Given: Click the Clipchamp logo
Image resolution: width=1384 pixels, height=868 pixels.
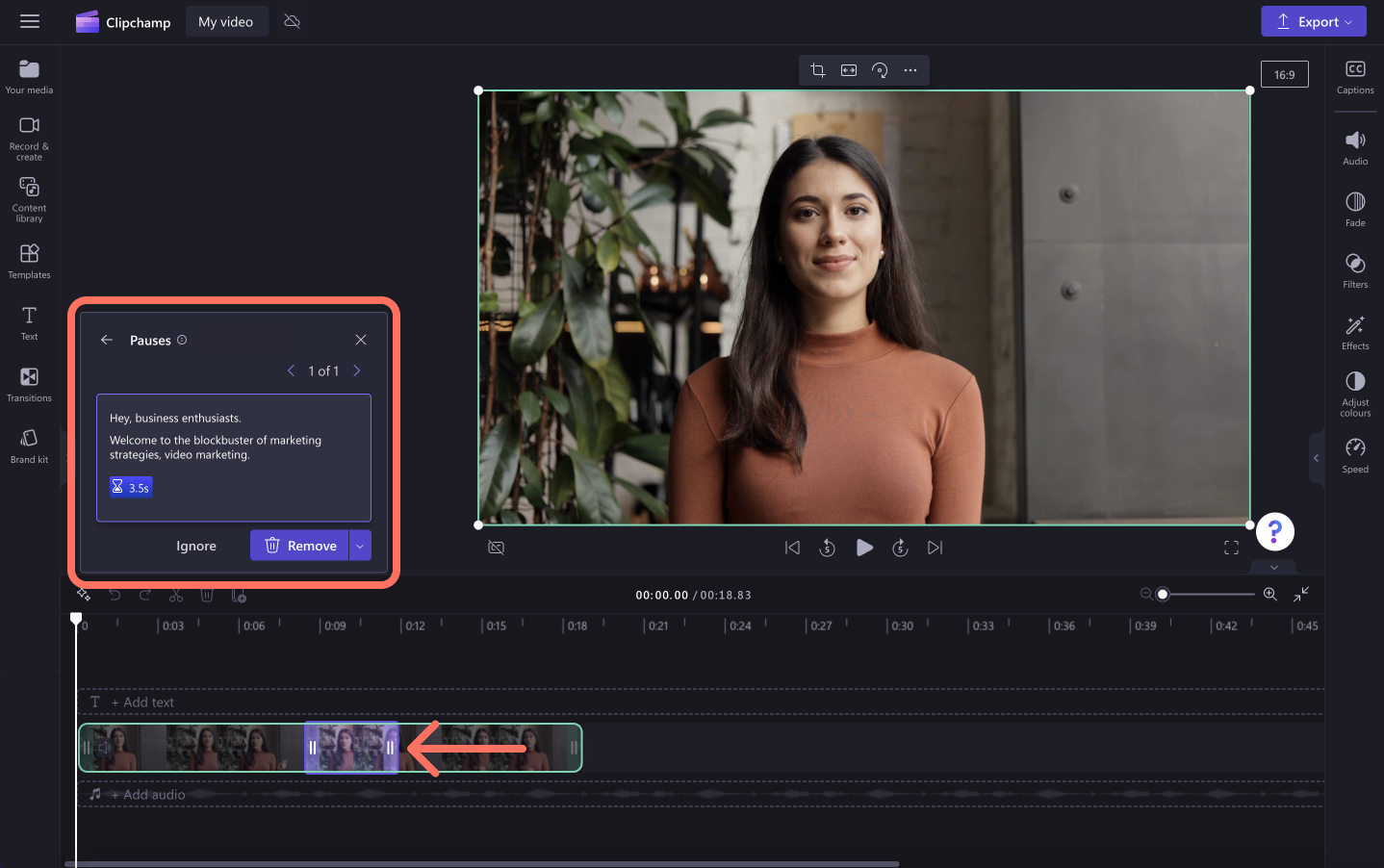Looking at the screenshot, I should (123, 22).
